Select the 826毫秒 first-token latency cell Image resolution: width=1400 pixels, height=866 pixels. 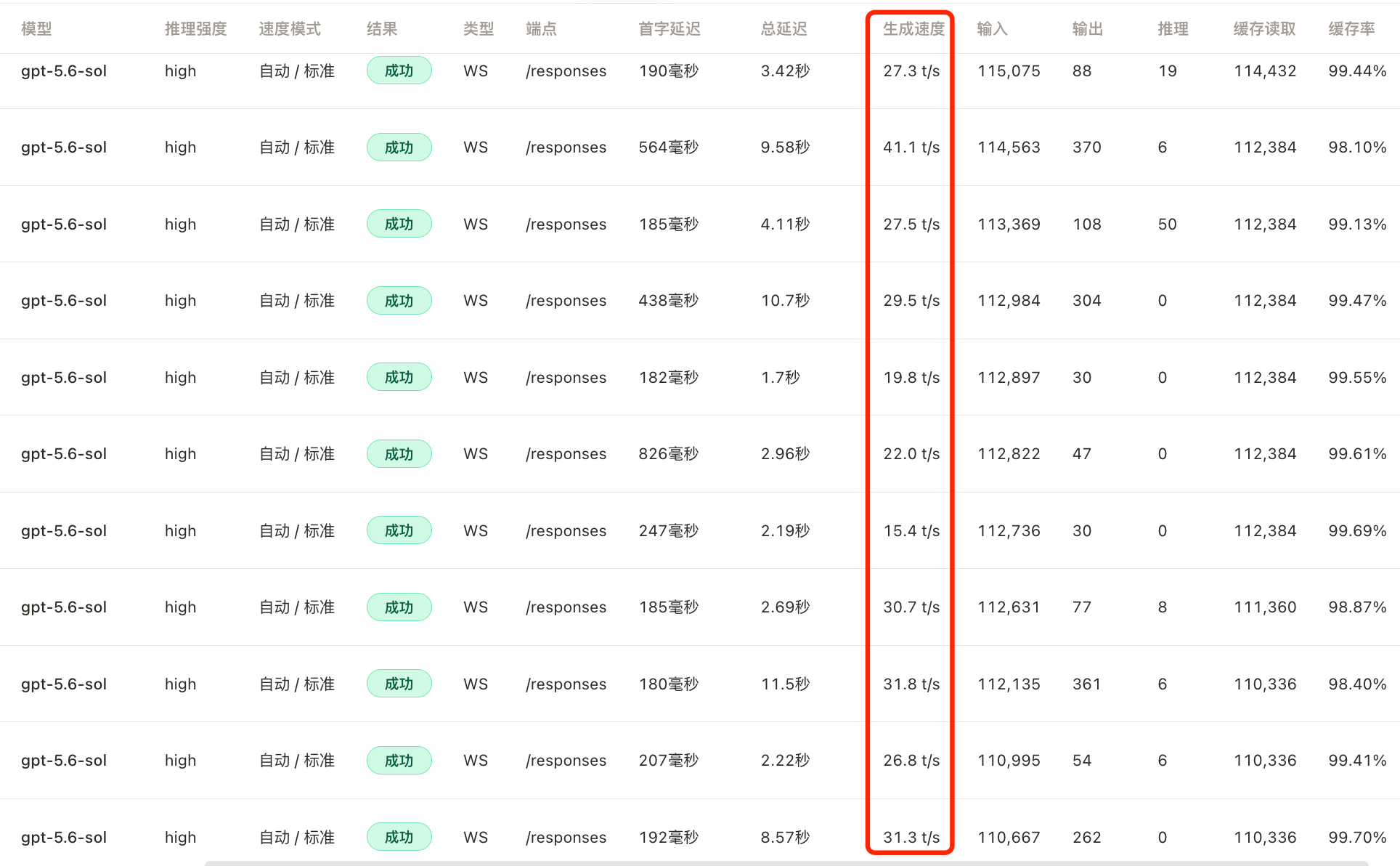point(669,454)
